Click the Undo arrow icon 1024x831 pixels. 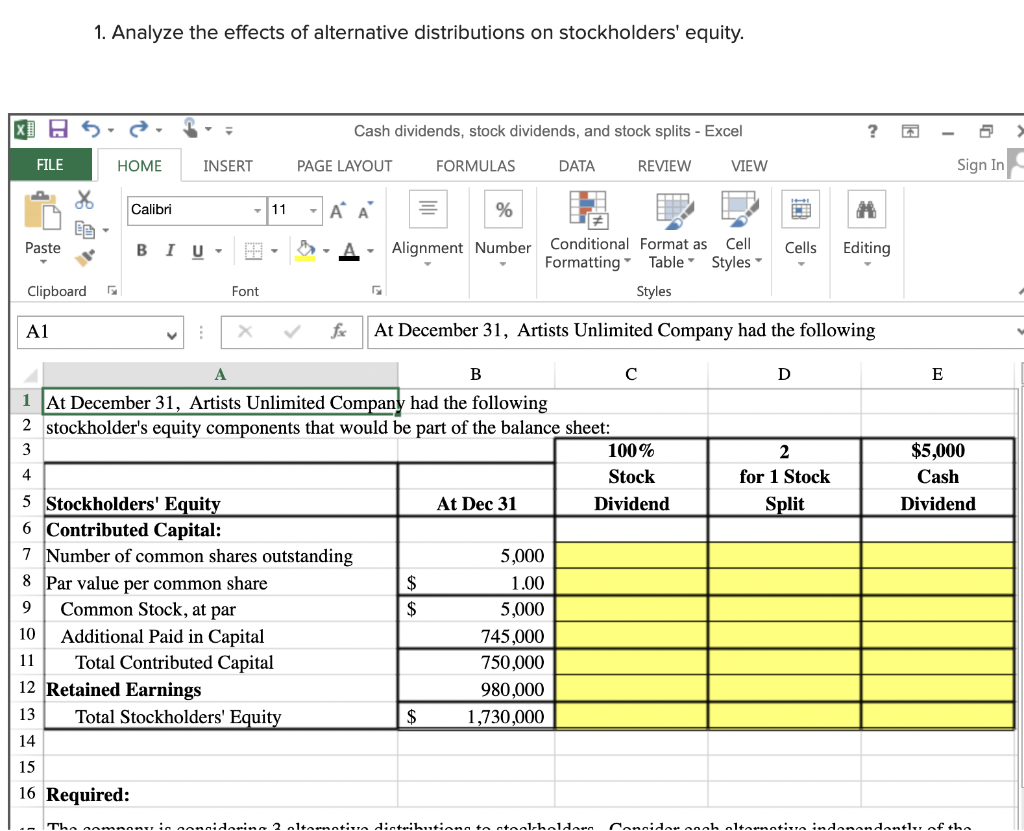point(91,131)
